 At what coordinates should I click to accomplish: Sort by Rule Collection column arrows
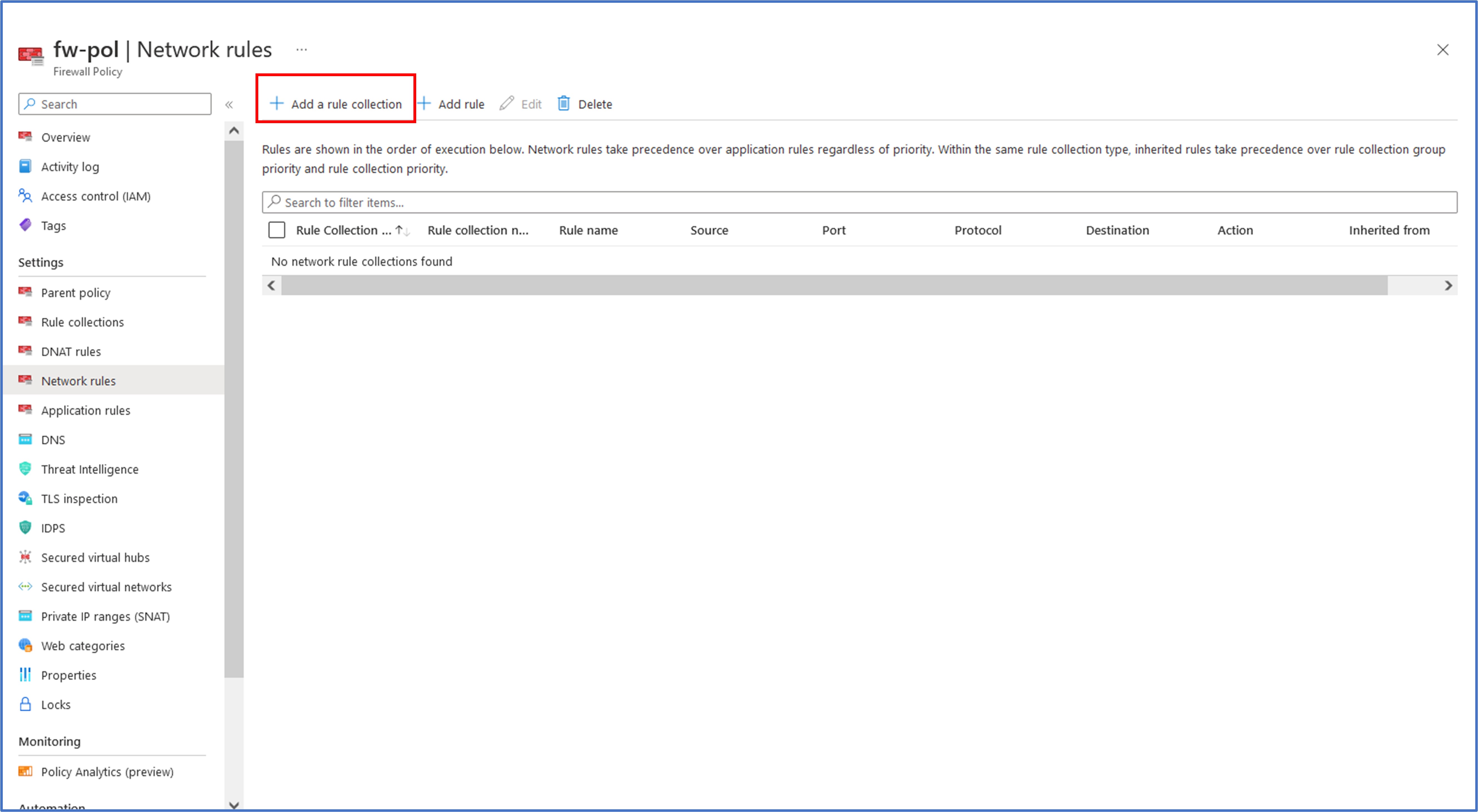(402, 231)
